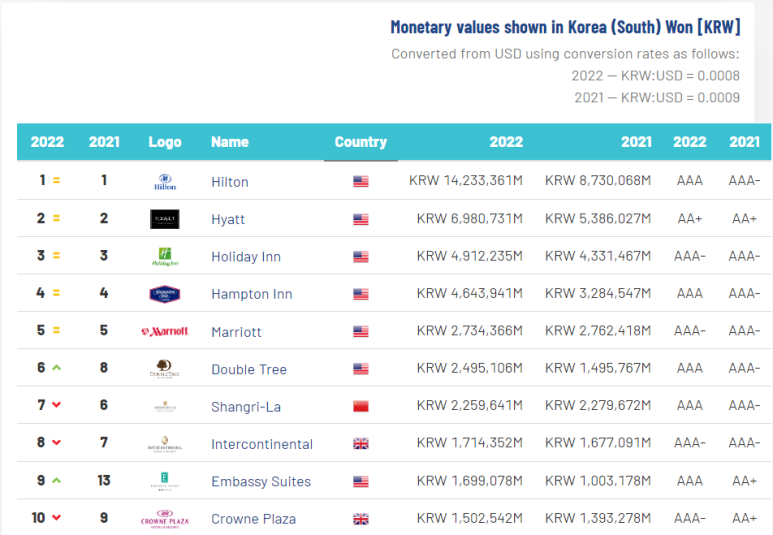
Task: Open the Crowne Plaza brand link
Action: coord(253,519)
